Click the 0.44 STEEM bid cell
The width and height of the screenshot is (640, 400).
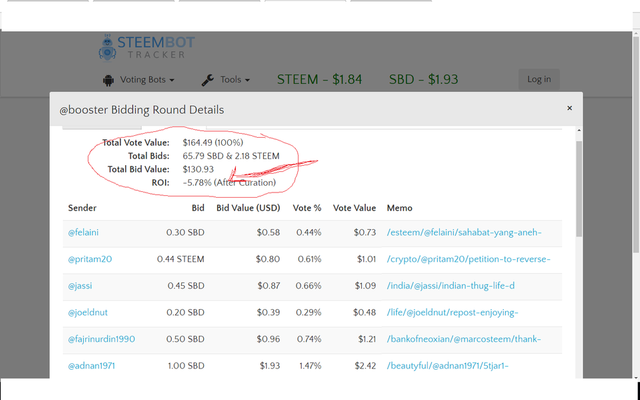point(180,259)
